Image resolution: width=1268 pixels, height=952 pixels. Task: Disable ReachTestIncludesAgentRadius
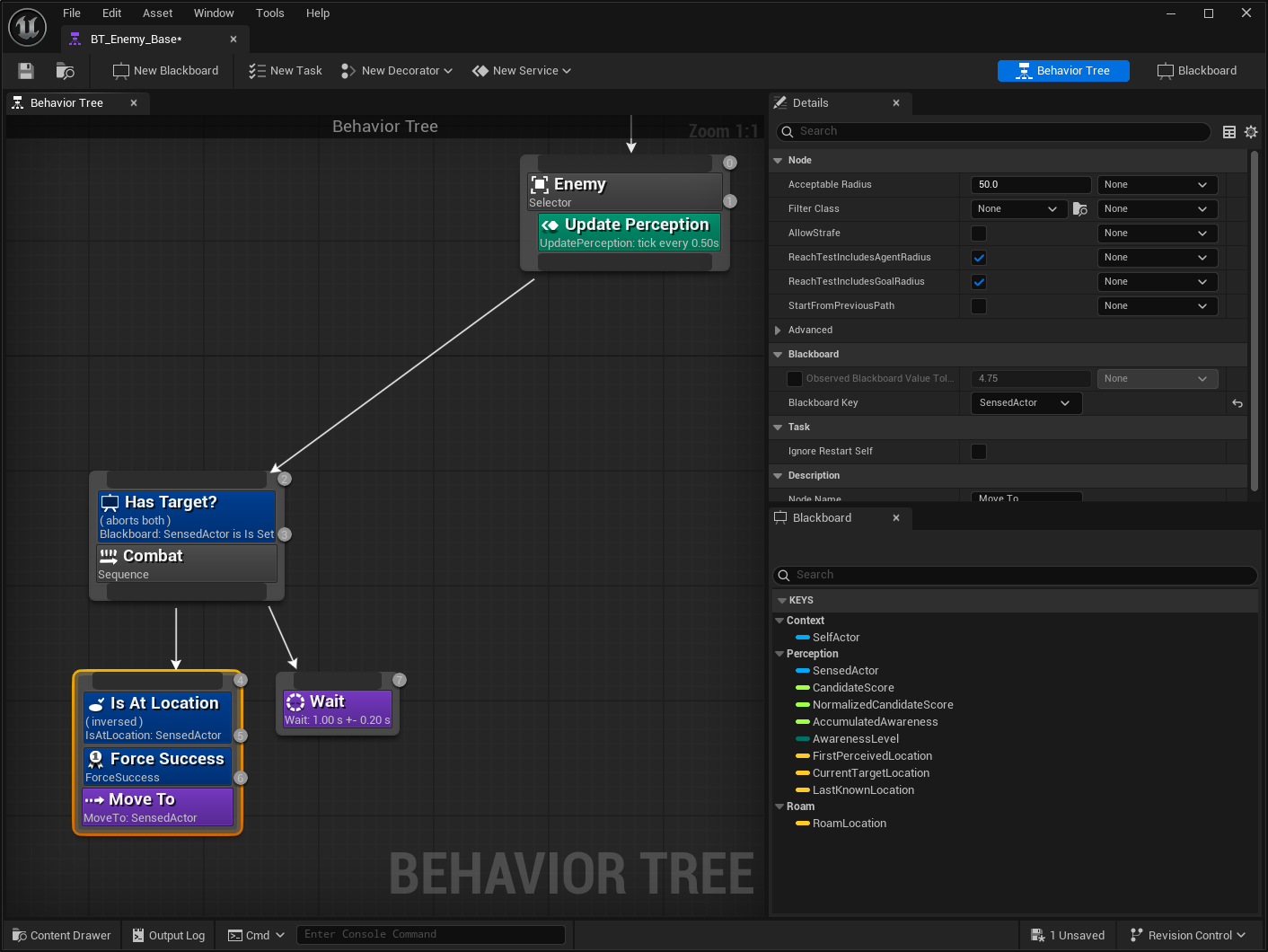click(978, 257)
